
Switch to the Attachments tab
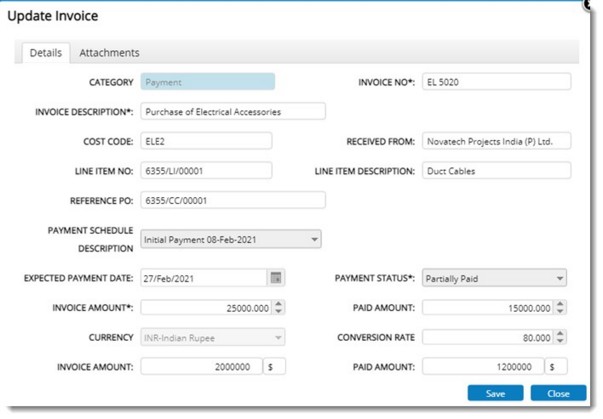click(109, 53)
